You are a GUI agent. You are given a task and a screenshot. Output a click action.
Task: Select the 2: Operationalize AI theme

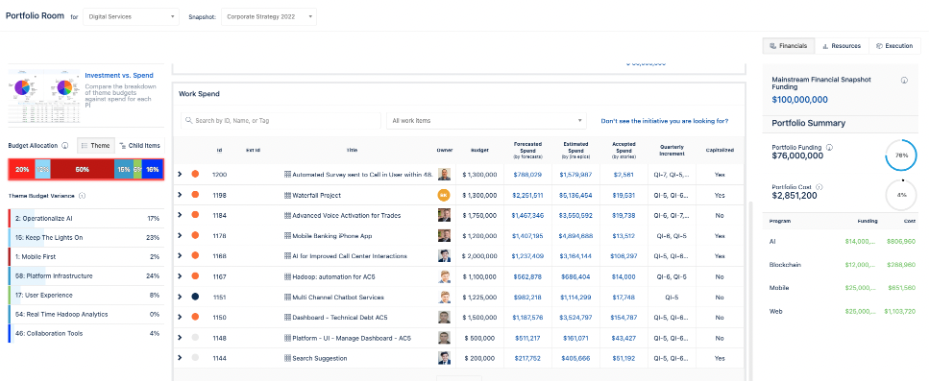(86, 218)
